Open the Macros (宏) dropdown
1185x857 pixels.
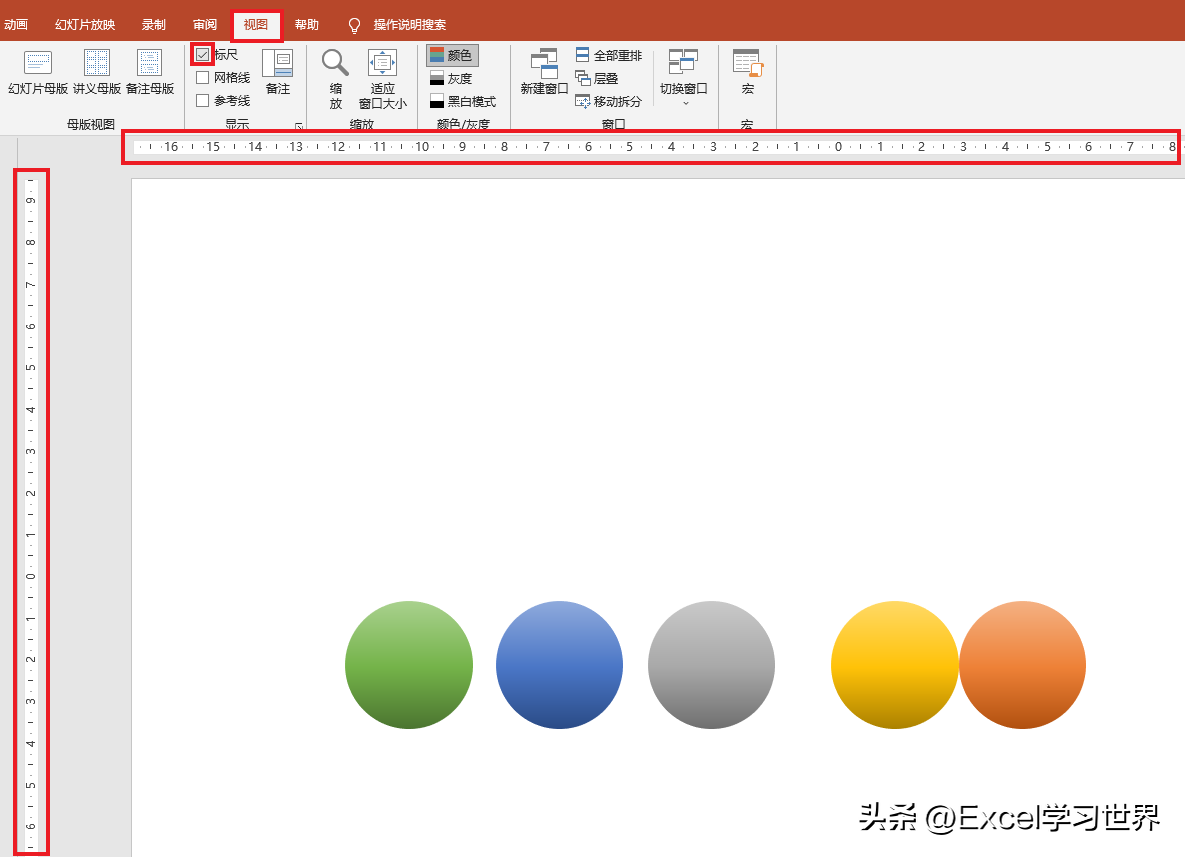pyautogui.click(x=747, y=73)
